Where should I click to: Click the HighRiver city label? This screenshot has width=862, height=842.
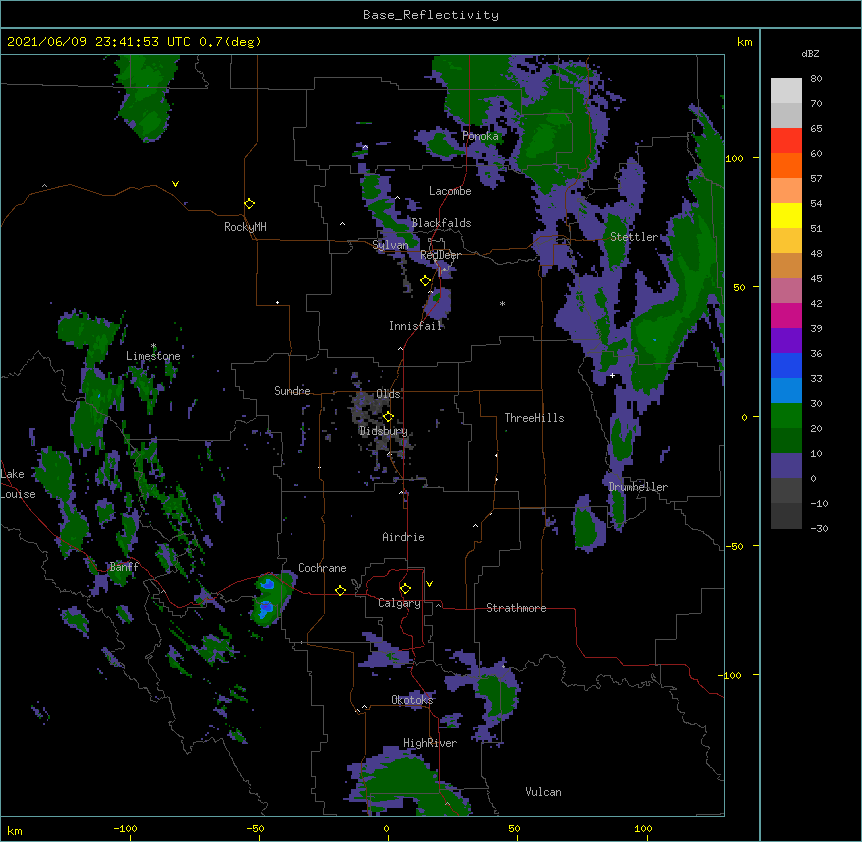click(x=430, y=743)
